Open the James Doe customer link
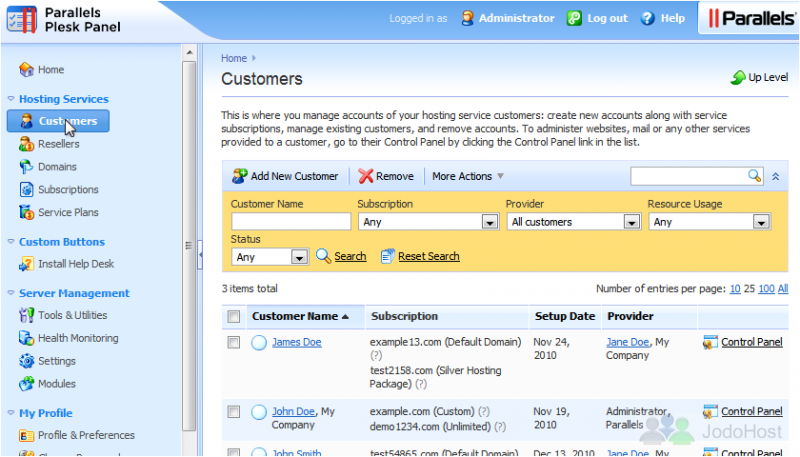 296,342
